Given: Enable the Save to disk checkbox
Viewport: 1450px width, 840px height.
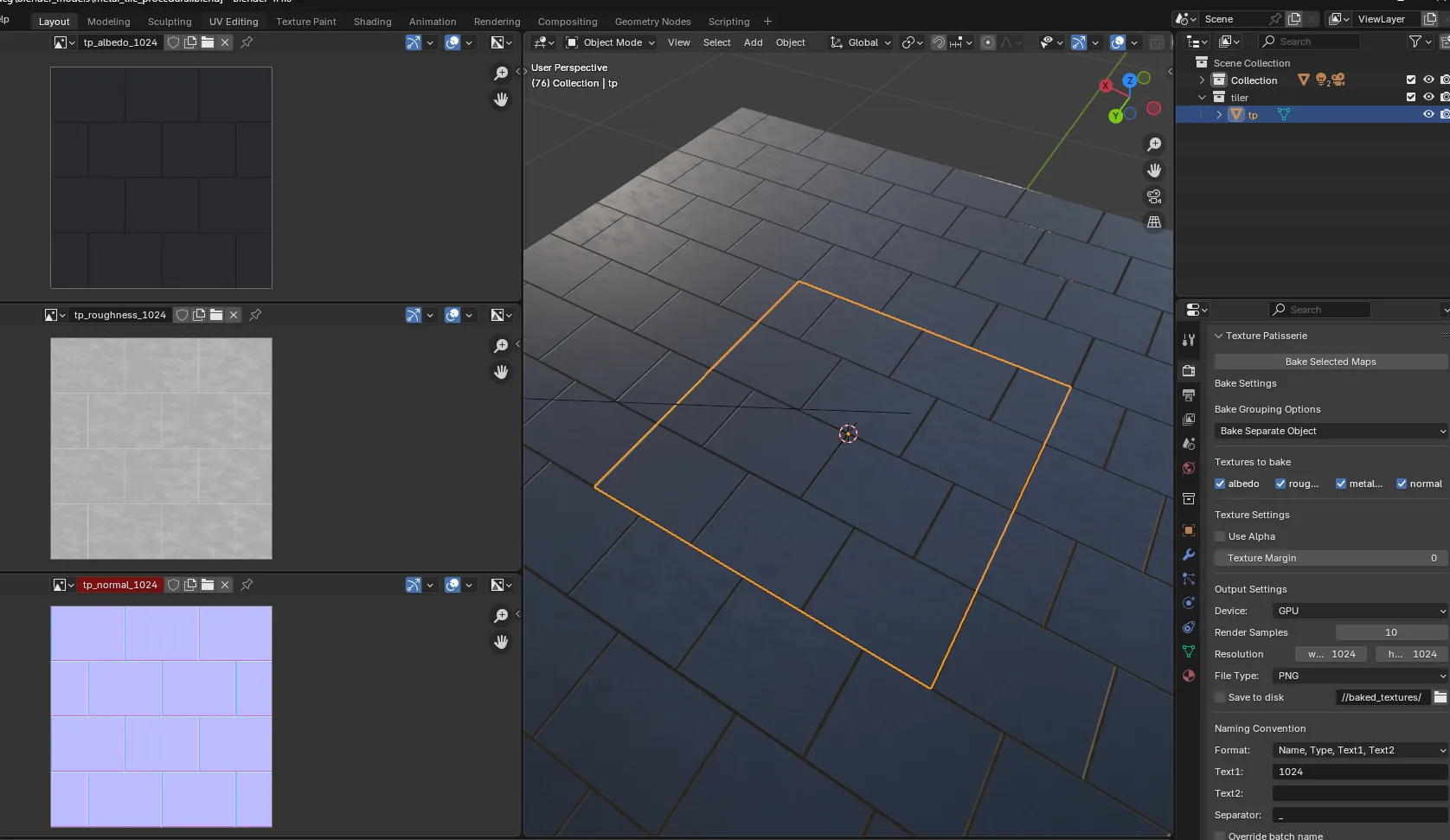Looking at the screenshot, I should tap(1220, 697).
